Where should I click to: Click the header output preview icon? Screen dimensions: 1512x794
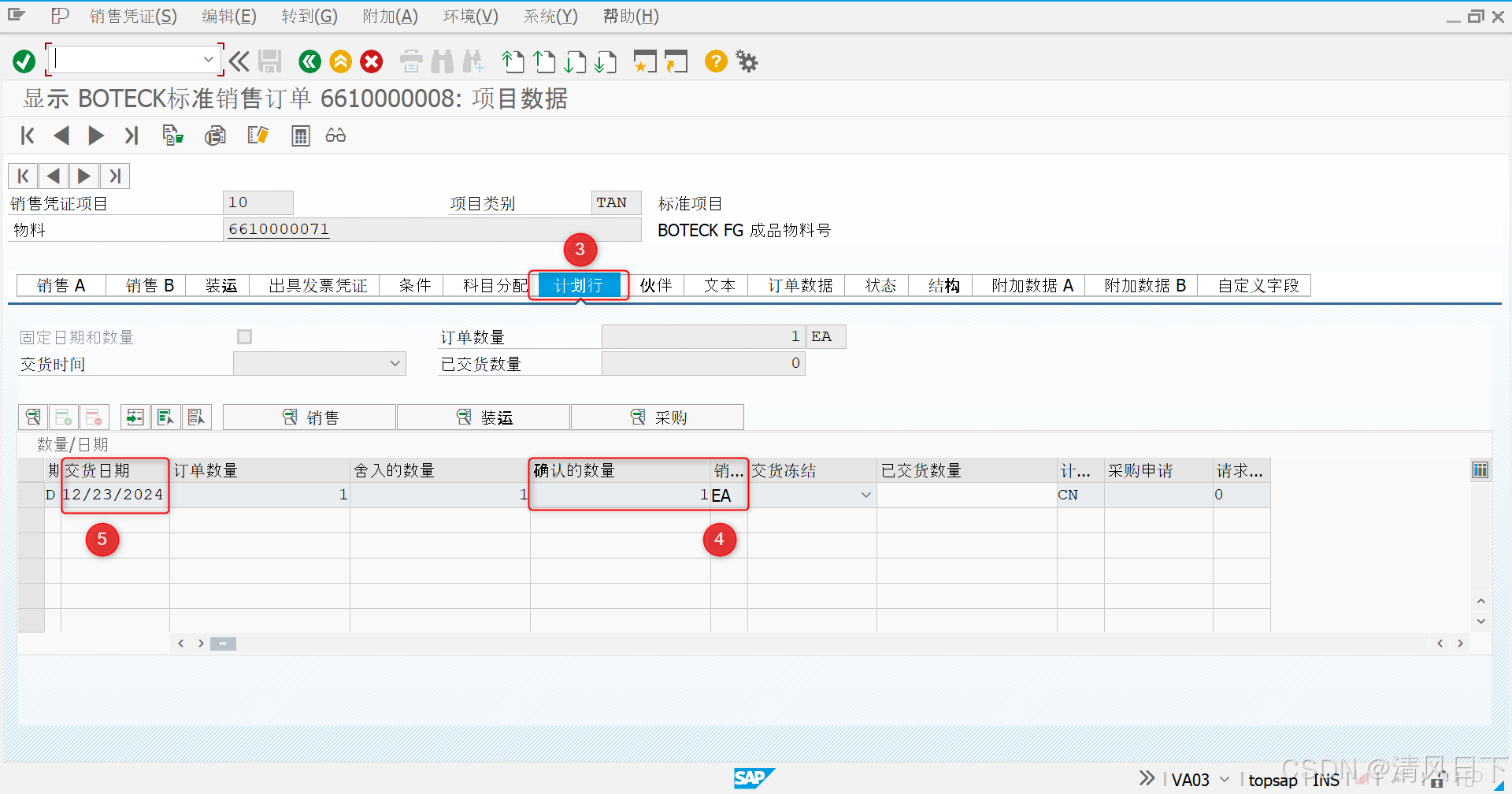click(x=215, y=135)
